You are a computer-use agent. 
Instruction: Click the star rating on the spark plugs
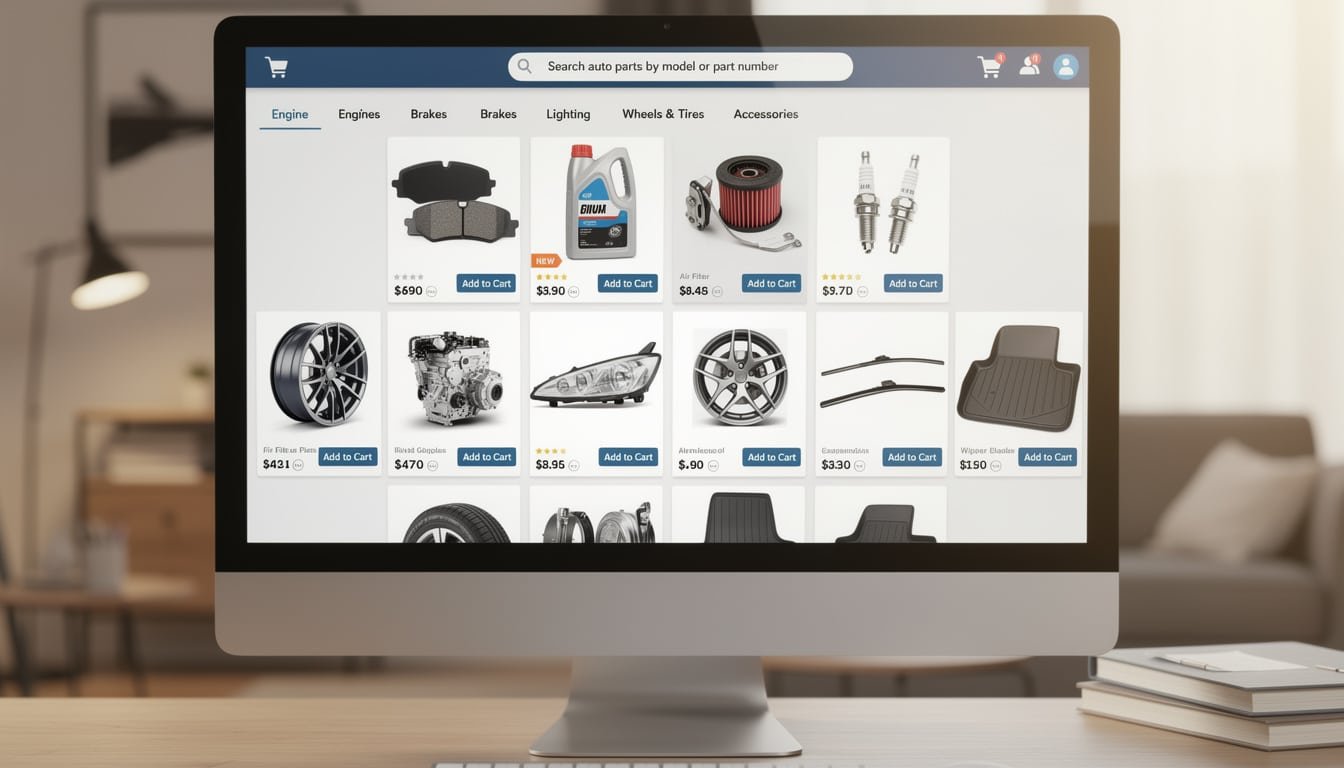(840, 277)
